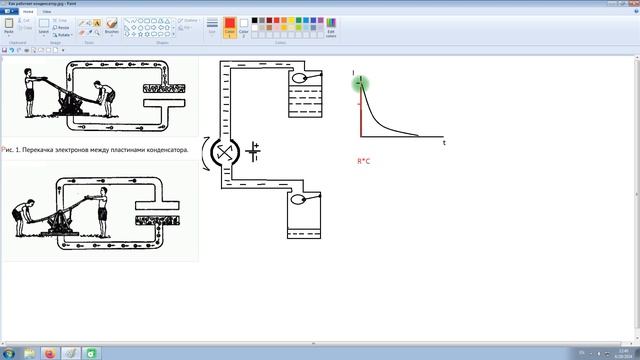Viewport: 640px width, 360px height.
Task: Click the Windows Start button
Action: click(x=9, y=353)
